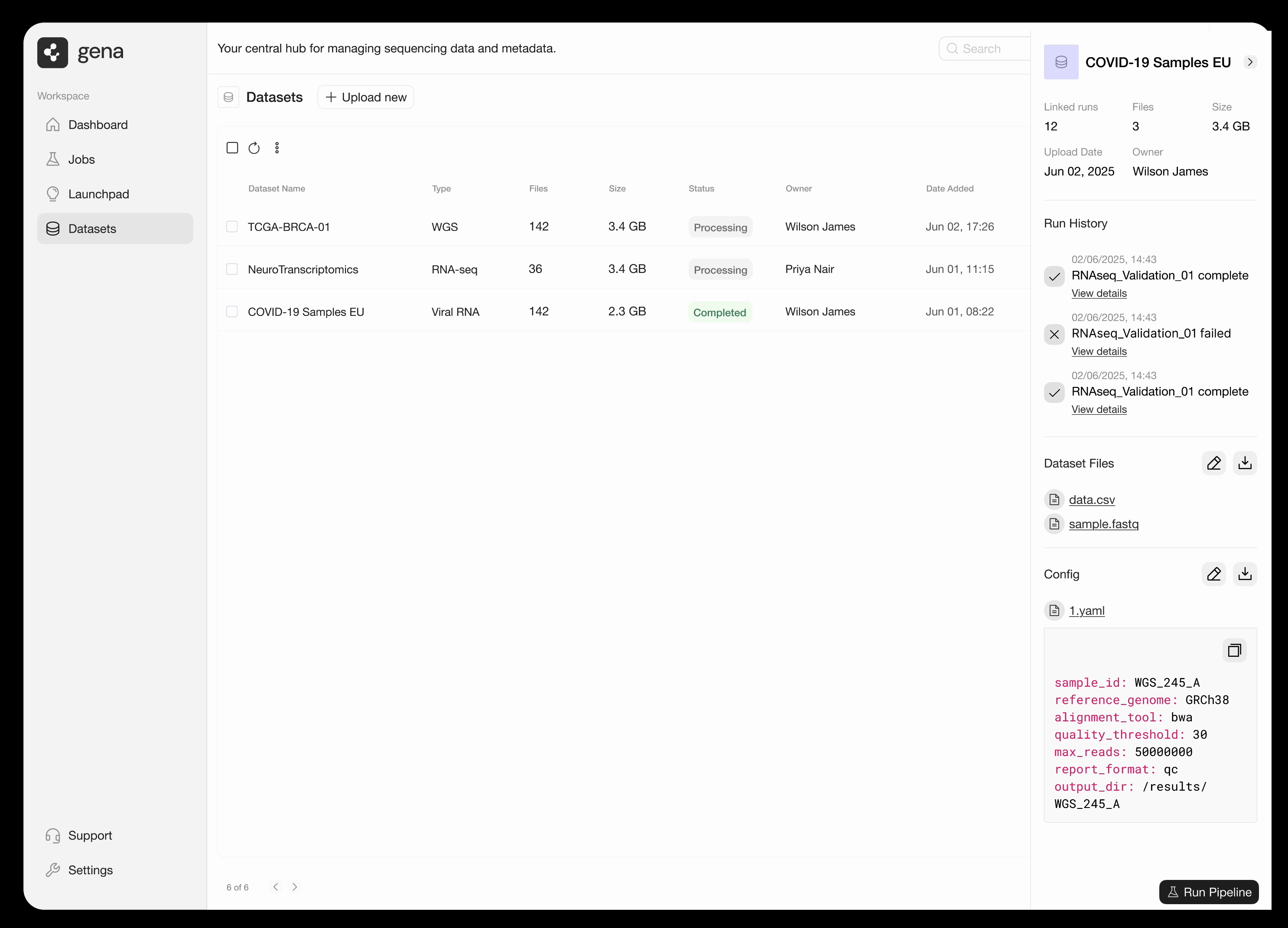Download the dataset files

(1245, 463)
